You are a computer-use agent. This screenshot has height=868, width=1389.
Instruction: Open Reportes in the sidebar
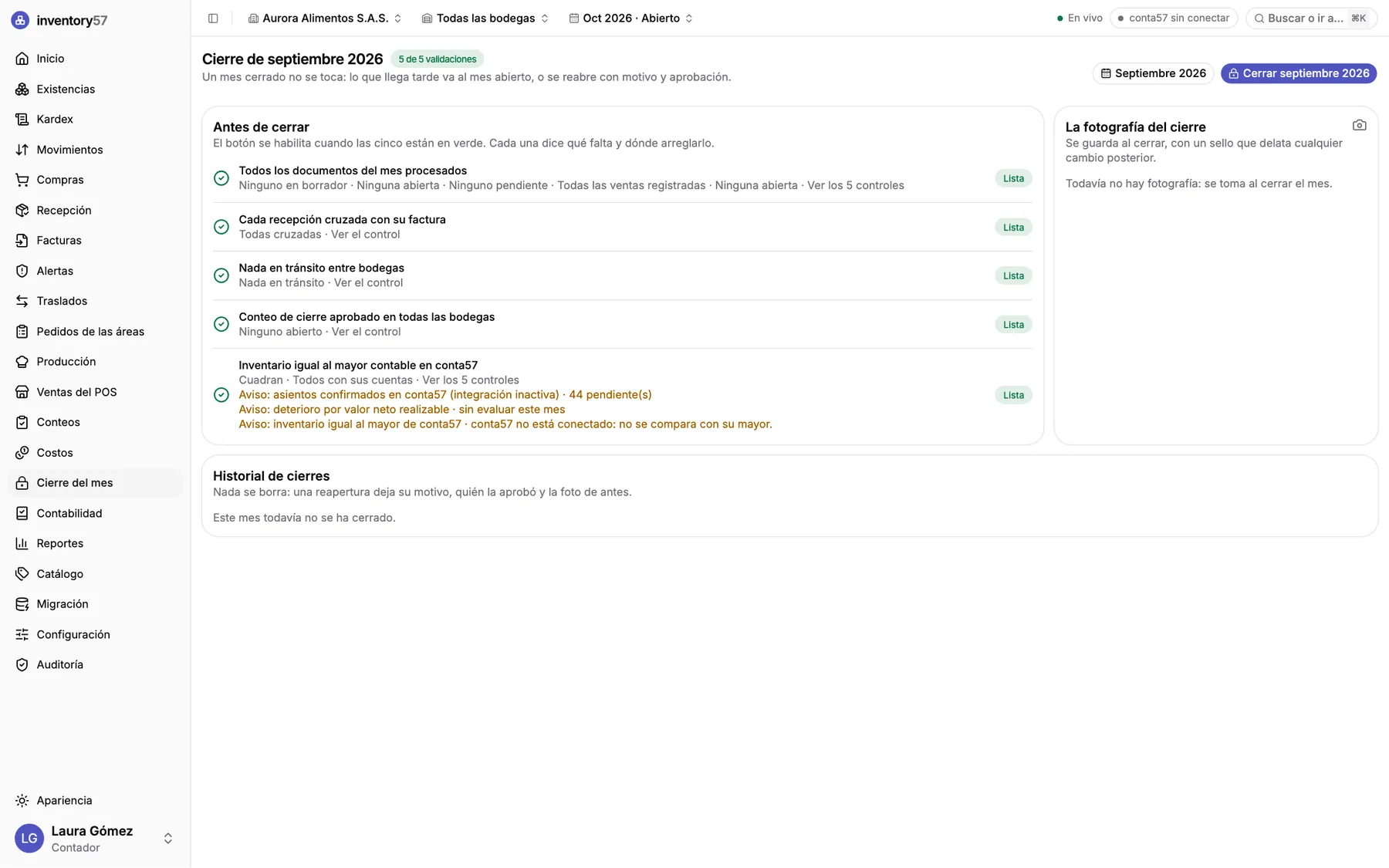95,544
